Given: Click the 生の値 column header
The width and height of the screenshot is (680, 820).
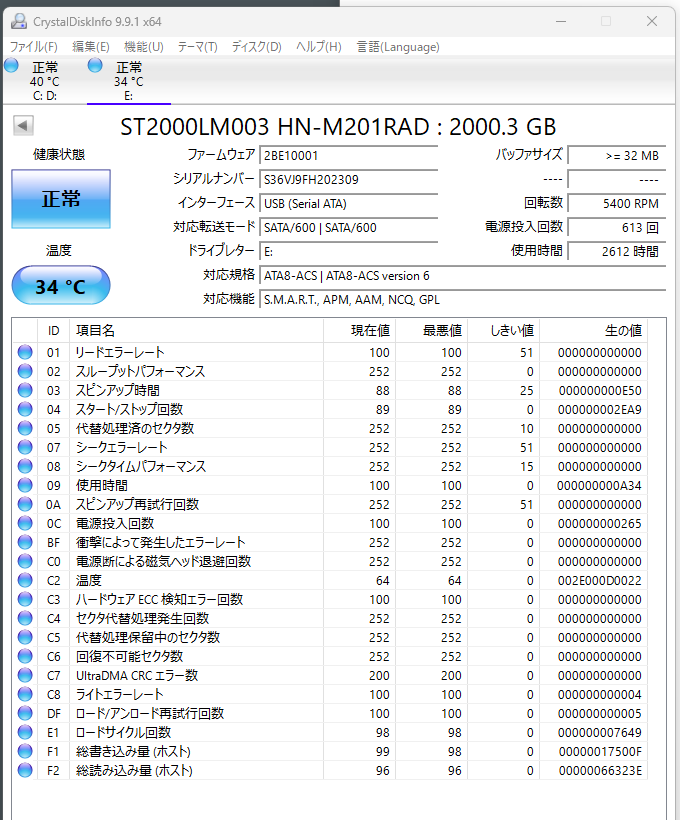Looking at the screenshot, I should 594,331.
